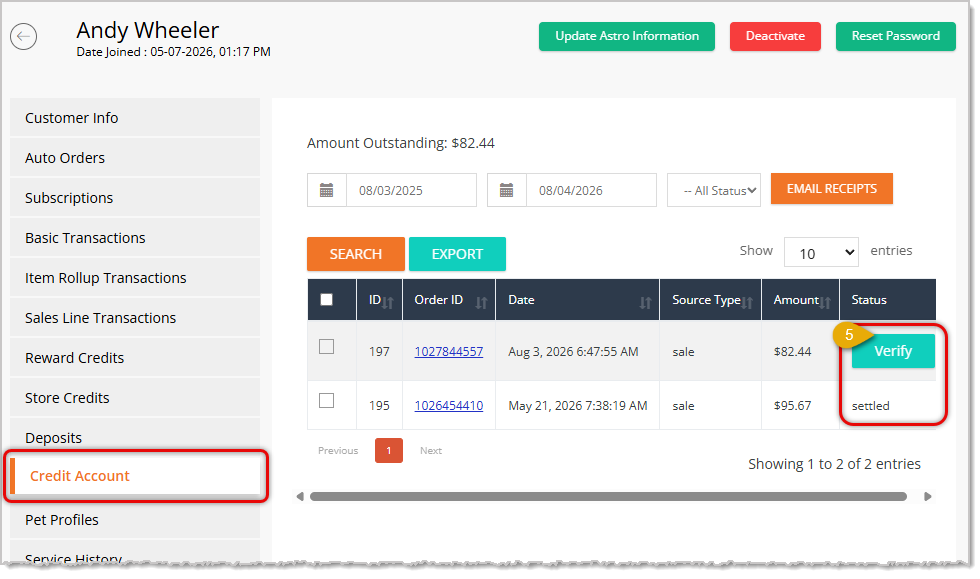Open Item Rollup Transactions section
Image resolution: width=980 pixels, height=579 pixels.
tap(135, 278)
